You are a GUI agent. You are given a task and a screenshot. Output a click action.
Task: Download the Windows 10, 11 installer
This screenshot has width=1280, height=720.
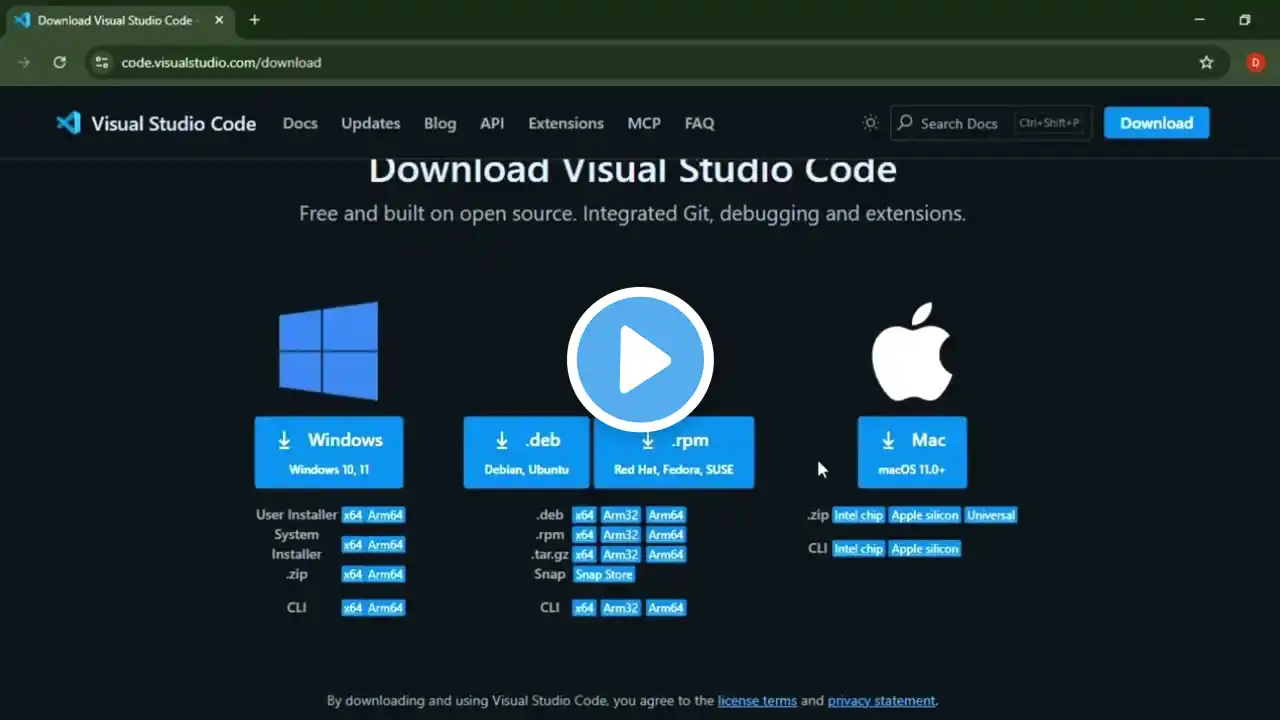[329, 452]
